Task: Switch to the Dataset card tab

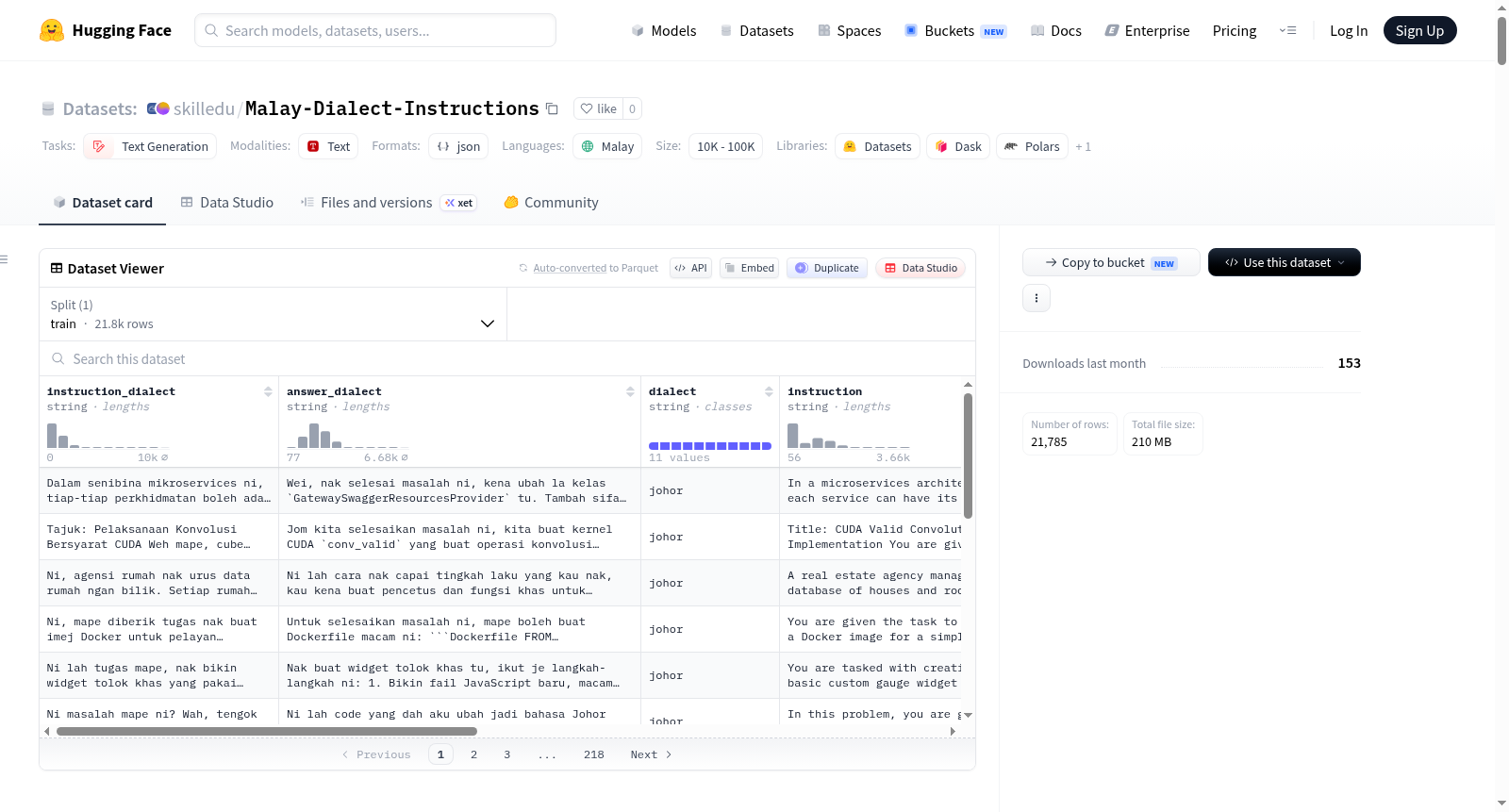Action: click(x=103, y=202)
